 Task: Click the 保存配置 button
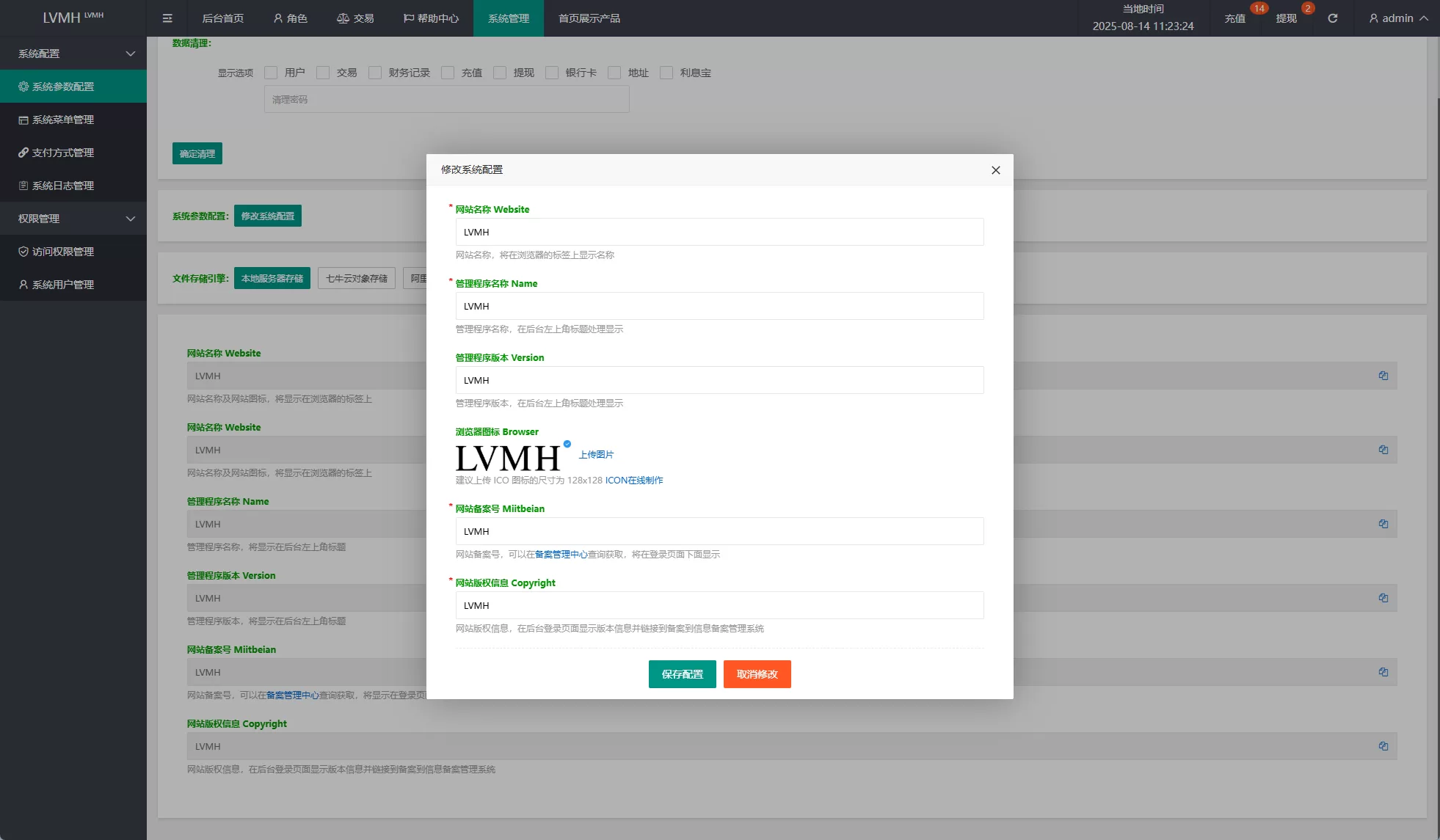[682, 674]
